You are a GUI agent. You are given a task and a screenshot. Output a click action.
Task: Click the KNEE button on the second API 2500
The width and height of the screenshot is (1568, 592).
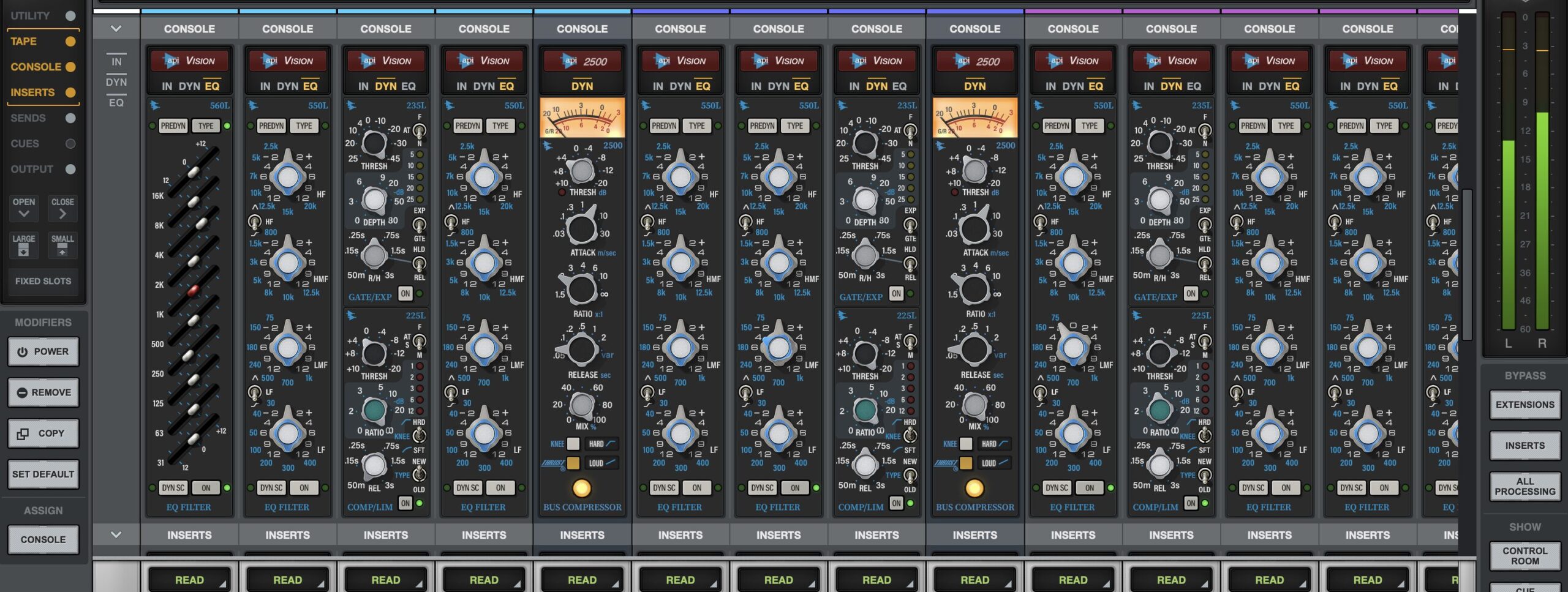[966, 444]
